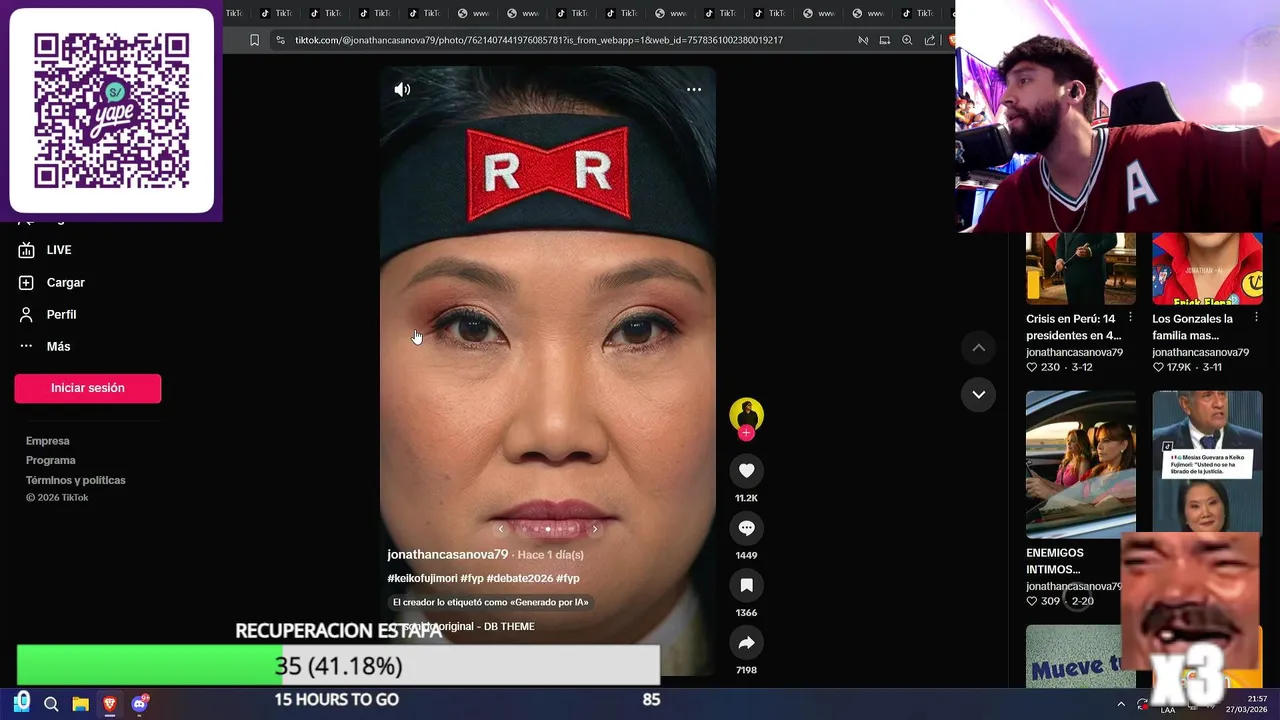This screenshot has width=1280, height=720.
Task: Open Windows Start button in taskbar
Action: pyautogui.click(x=22, y=703)
